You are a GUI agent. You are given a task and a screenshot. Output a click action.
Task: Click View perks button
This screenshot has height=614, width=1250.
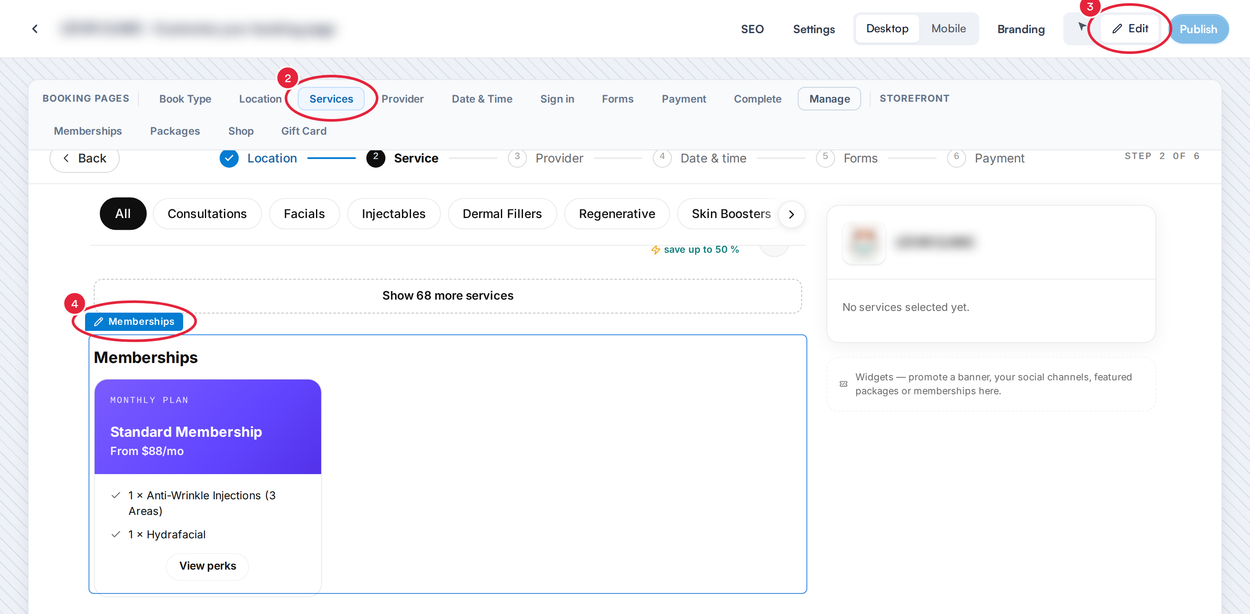(x=208, y=566)
